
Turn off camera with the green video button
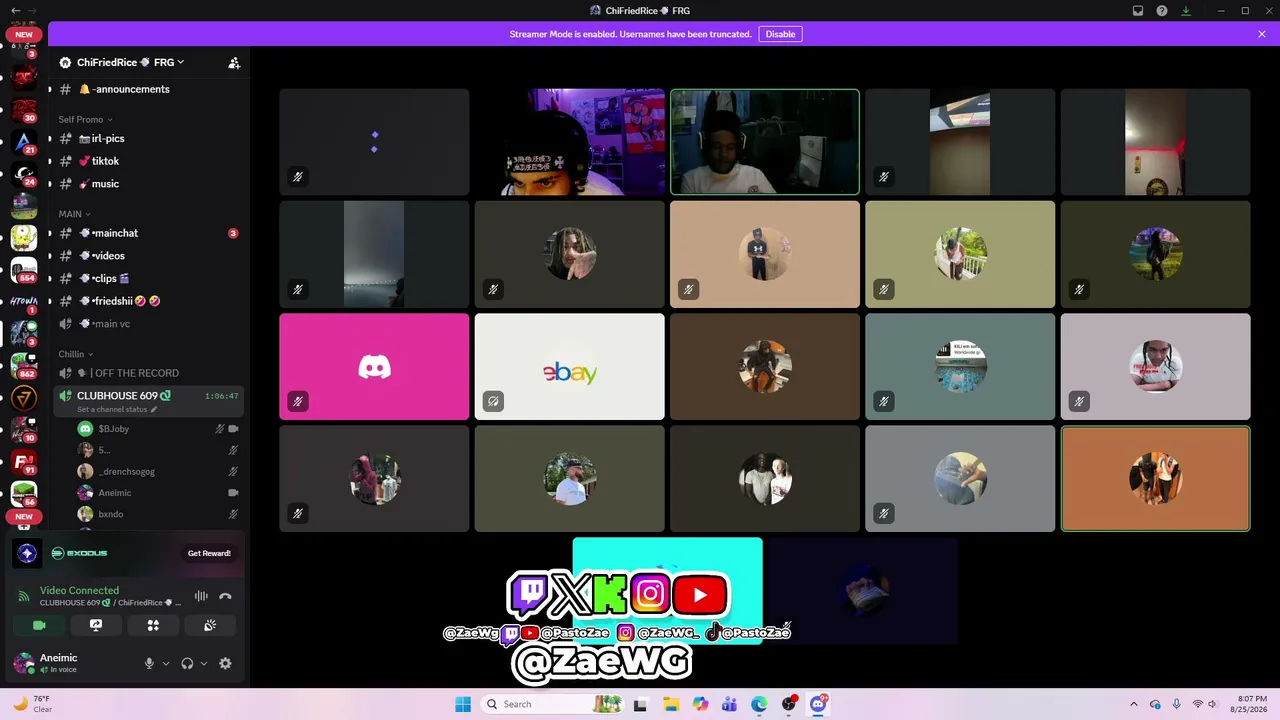click(x=39, y=625)
